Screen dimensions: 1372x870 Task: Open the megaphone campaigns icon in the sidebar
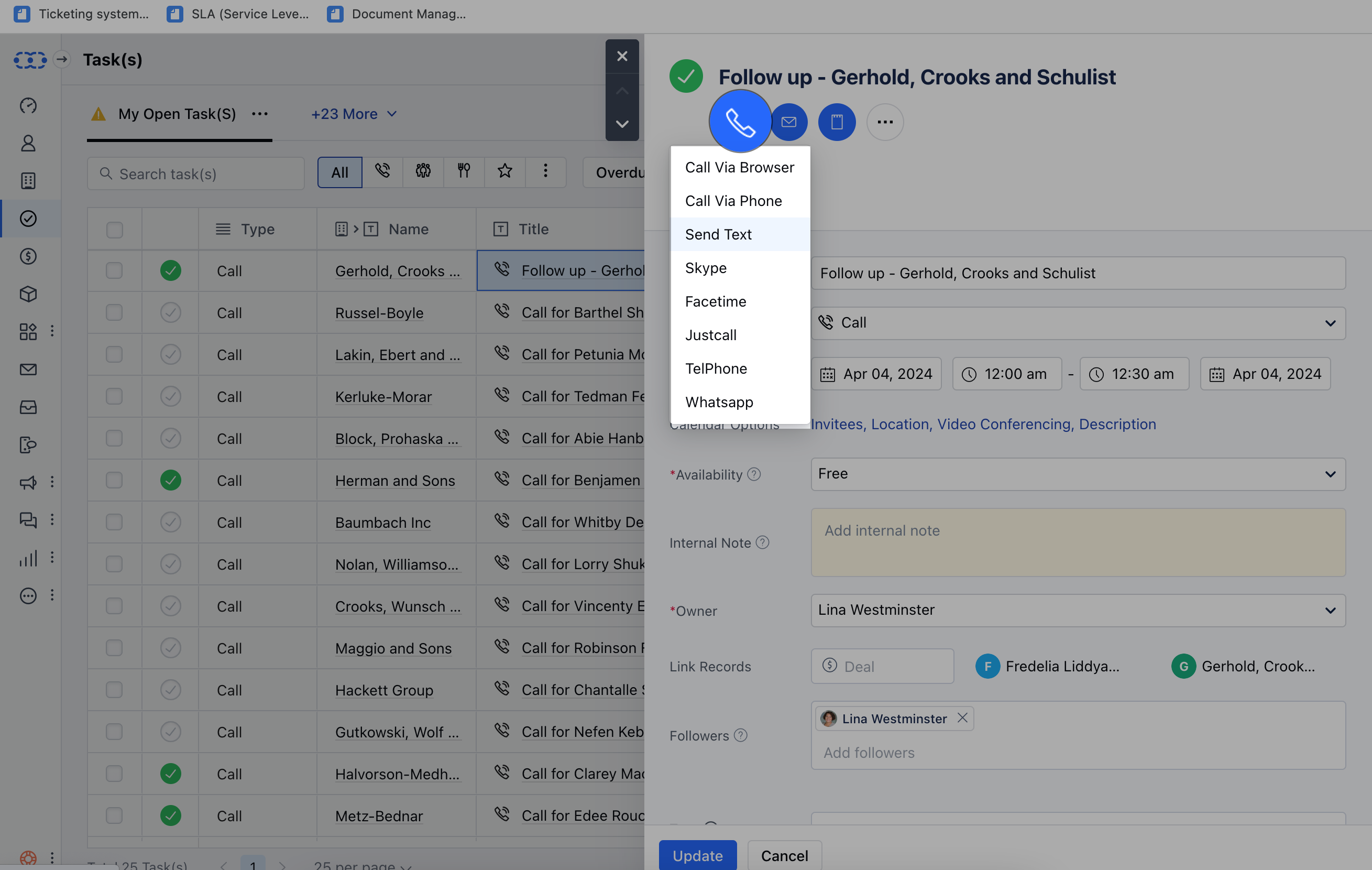[x=28, y=483]
